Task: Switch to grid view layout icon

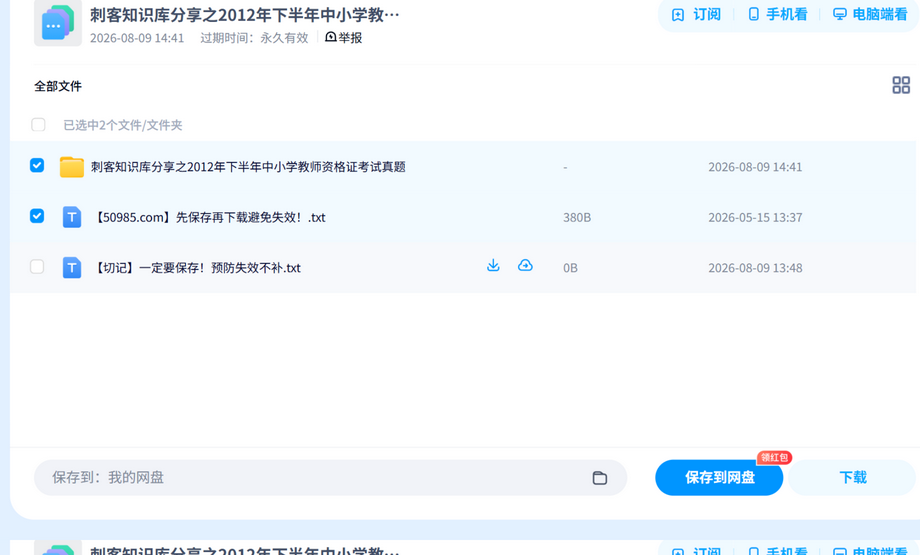Action: point(901,85)
